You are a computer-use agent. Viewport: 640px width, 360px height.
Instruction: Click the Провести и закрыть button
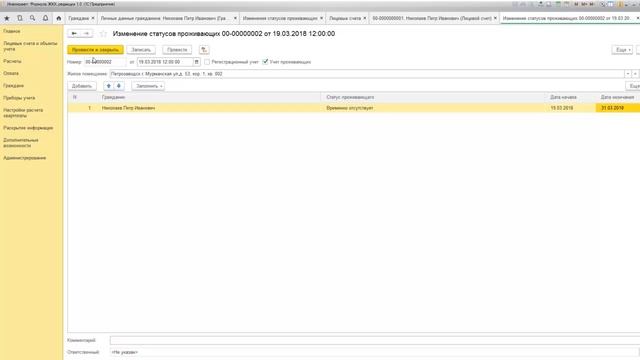click(96, 50)
